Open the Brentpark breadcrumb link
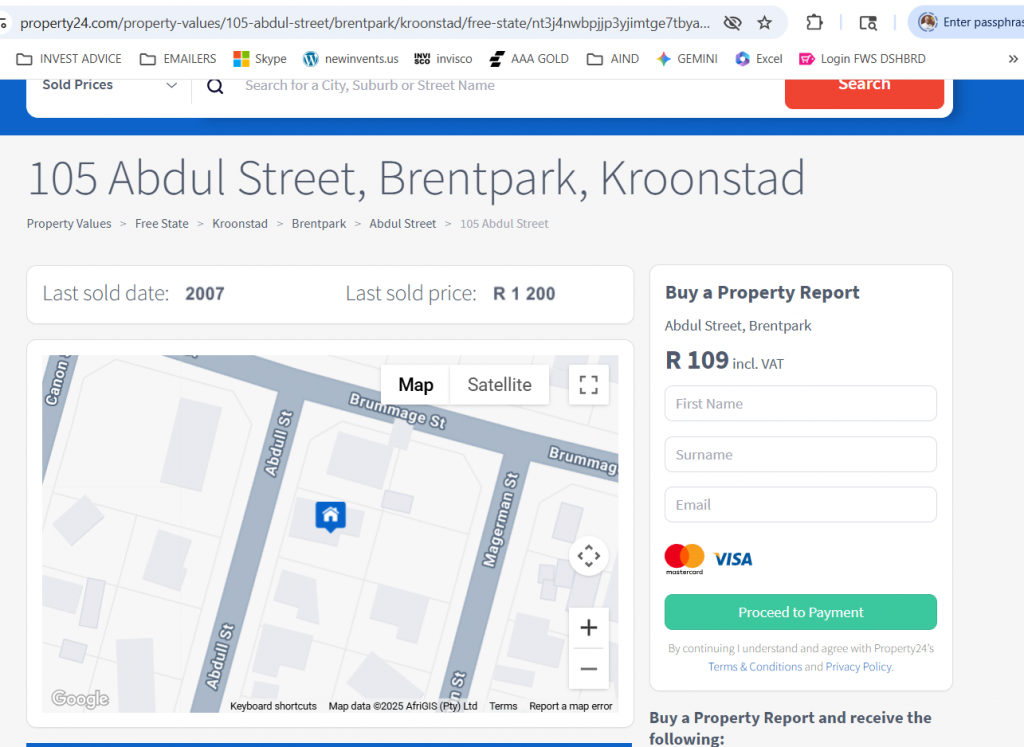 (x=319, y=224)
